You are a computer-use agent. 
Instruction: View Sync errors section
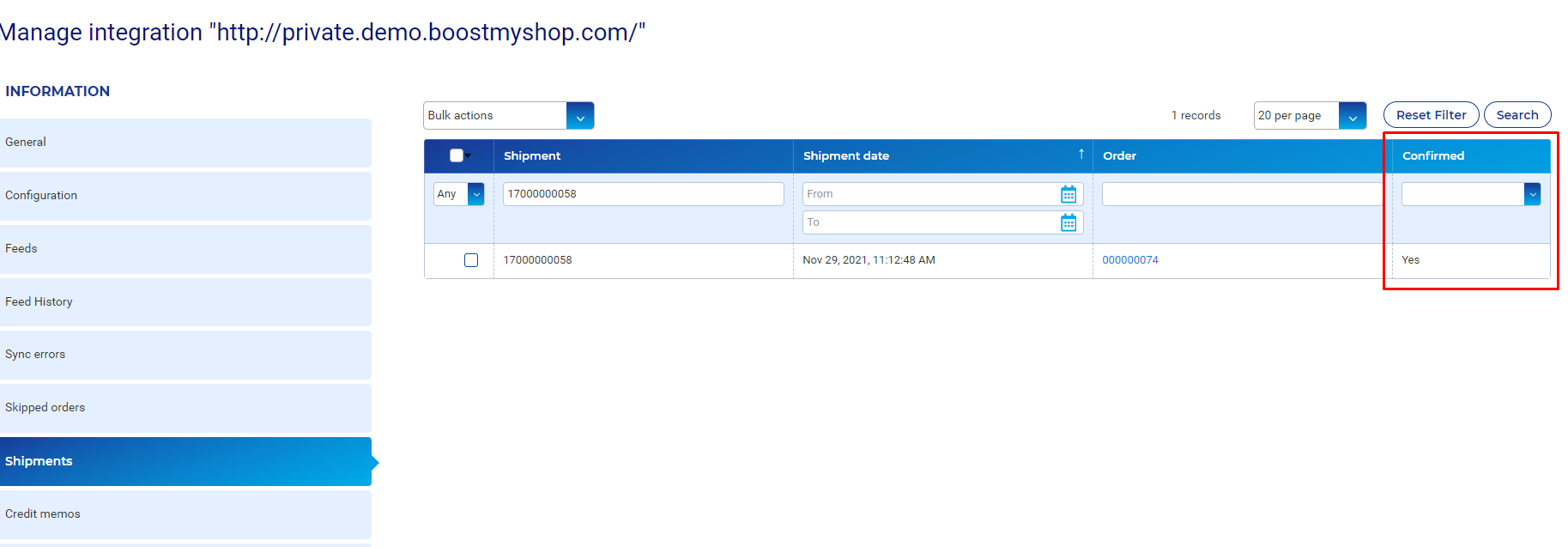(x=185, y=355)
